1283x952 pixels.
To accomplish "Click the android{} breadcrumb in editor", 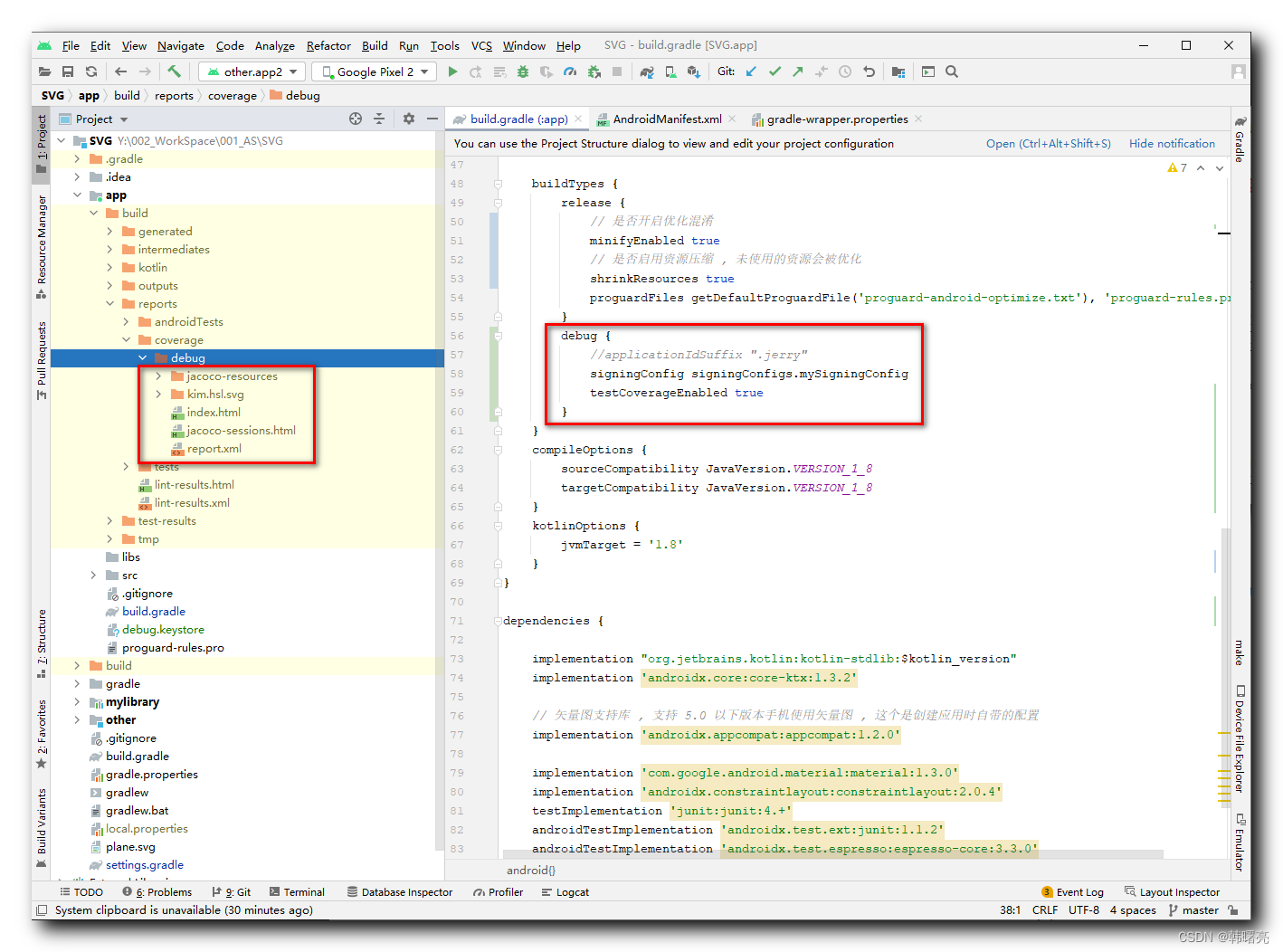I will (531, 871).
